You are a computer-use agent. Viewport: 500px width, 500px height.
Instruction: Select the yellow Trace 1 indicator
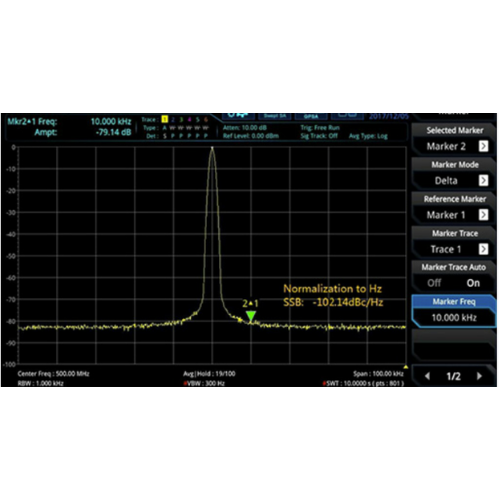click(x=164, y=119)
